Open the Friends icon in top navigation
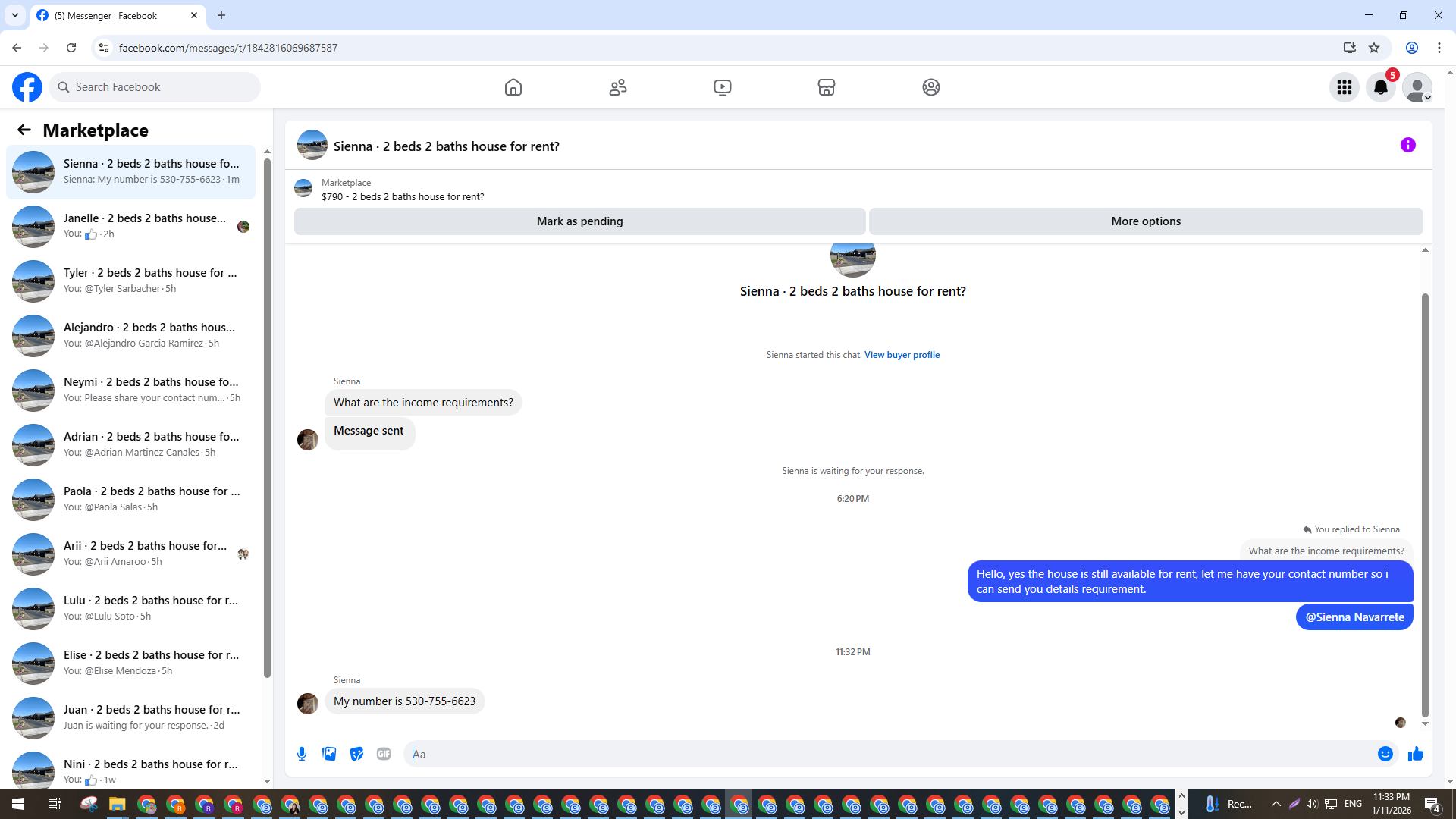The width and height of the screenshot is (1456, 819). click(x=618, y=87)
